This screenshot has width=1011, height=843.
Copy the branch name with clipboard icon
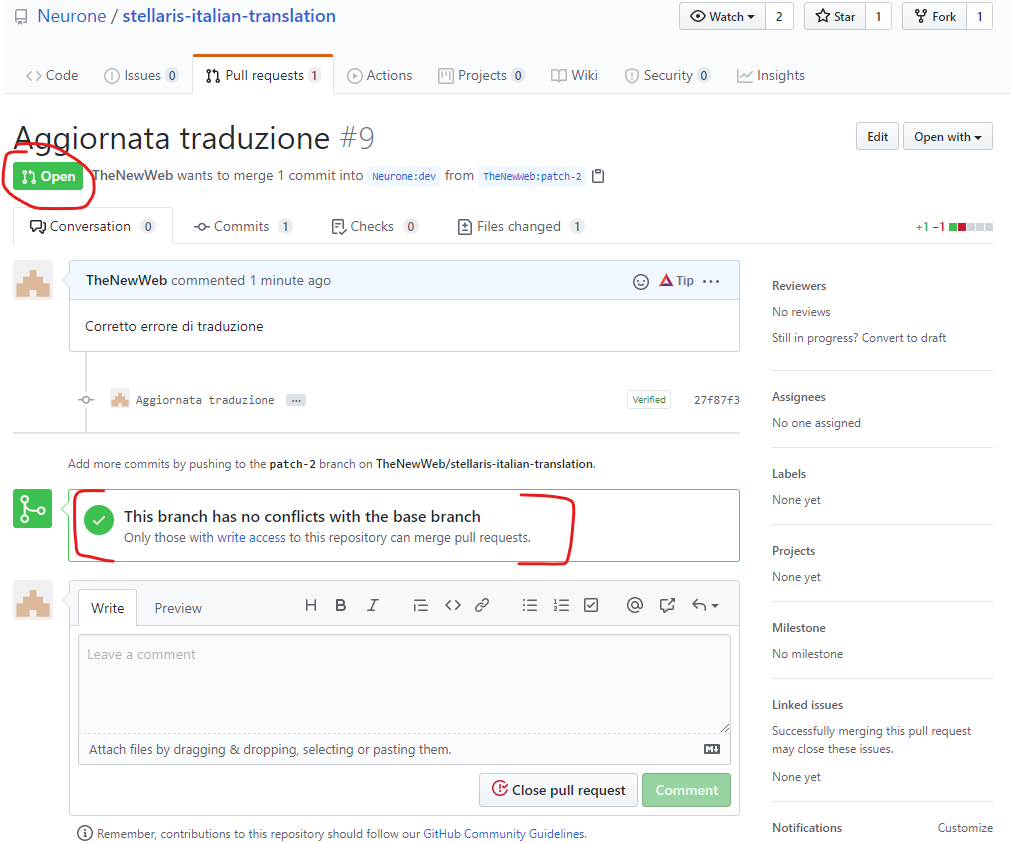[x=598, y=176]
